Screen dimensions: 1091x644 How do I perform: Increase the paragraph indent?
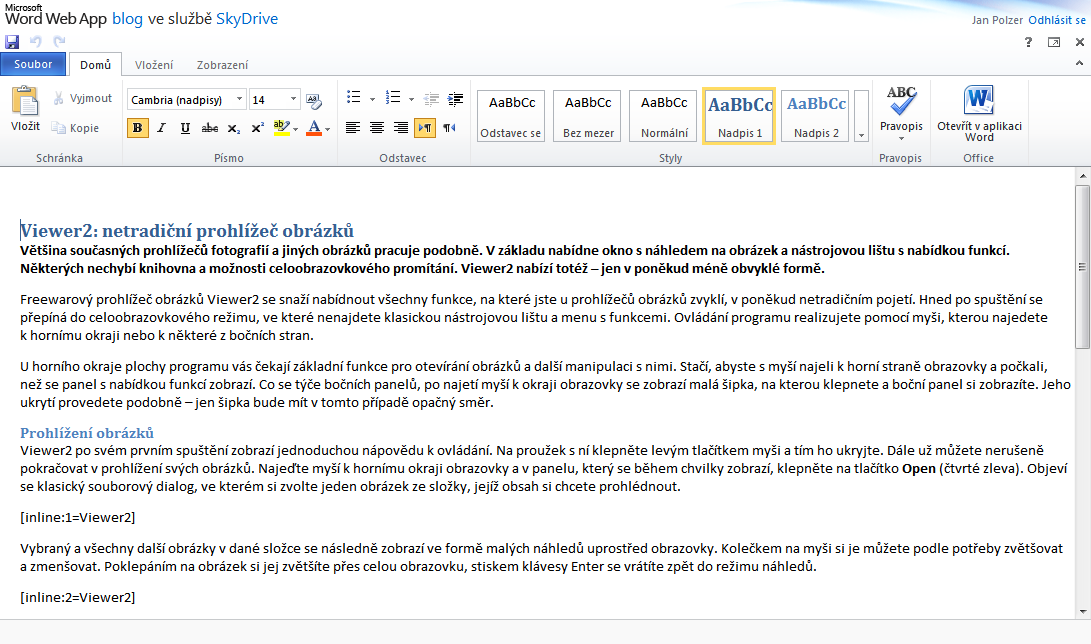456,99
